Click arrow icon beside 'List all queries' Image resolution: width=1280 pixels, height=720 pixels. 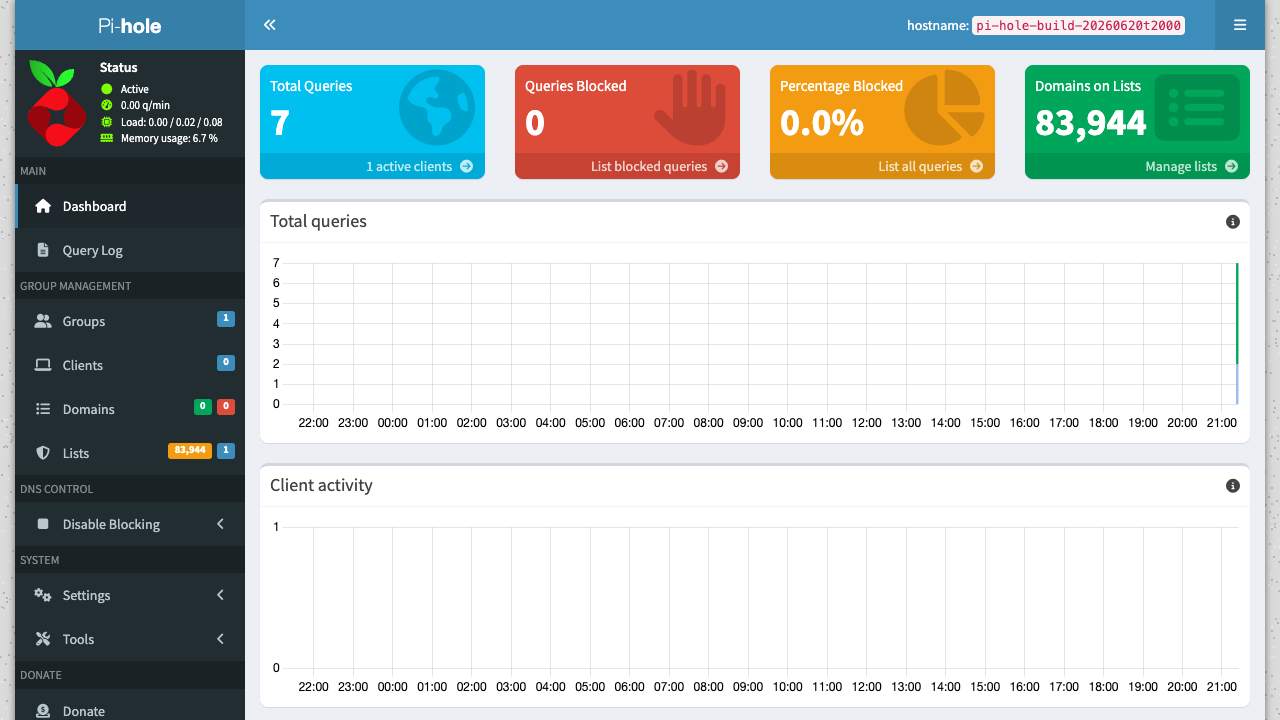[x=977, y=166]
